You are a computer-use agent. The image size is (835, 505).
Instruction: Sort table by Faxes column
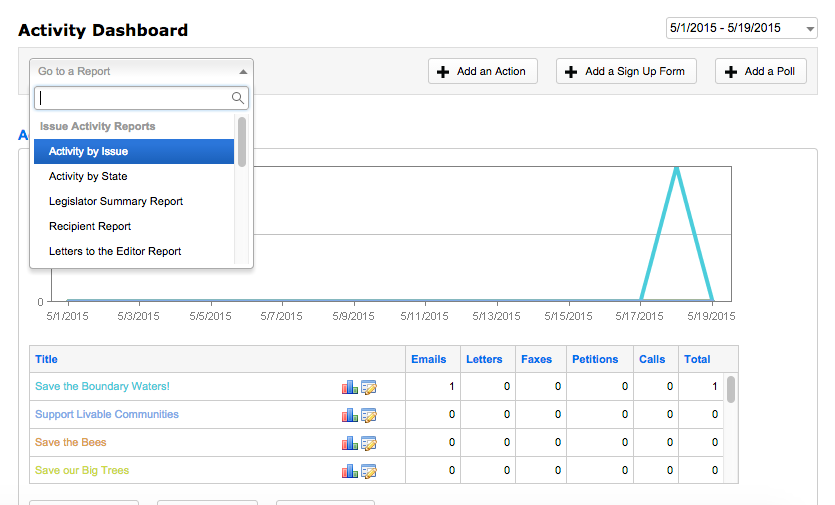pos(536,359)
